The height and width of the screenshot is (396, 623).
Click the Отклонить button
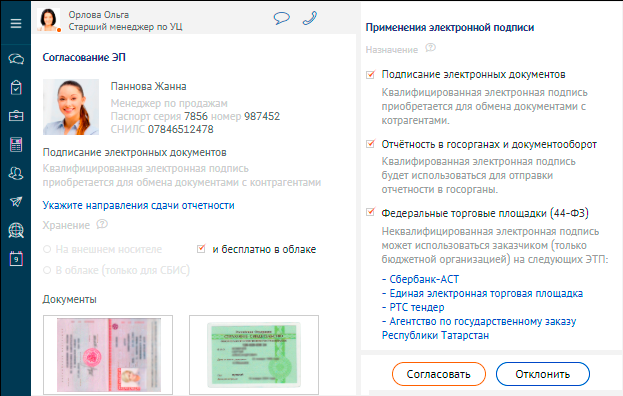tap(543, 374)
